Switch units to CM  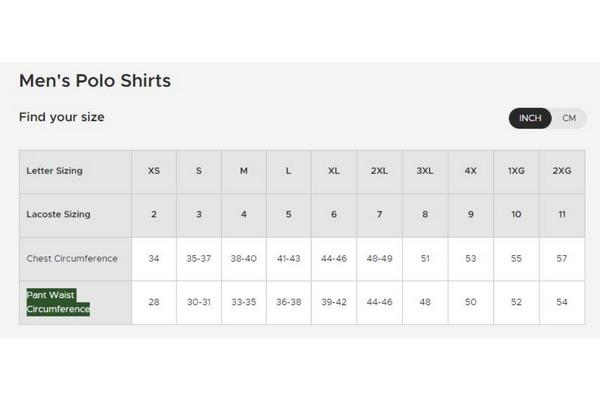[x=569, y=118]
